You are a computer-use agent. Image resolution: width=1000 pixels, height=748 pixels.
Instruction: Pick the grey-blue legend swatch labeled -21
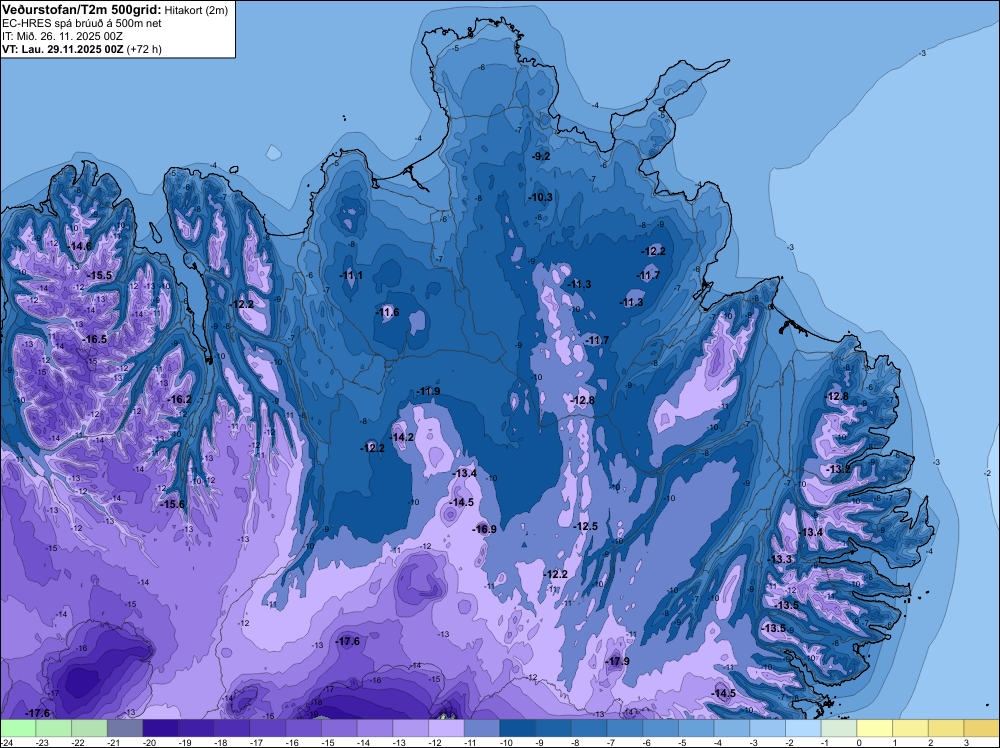point(125,728)
